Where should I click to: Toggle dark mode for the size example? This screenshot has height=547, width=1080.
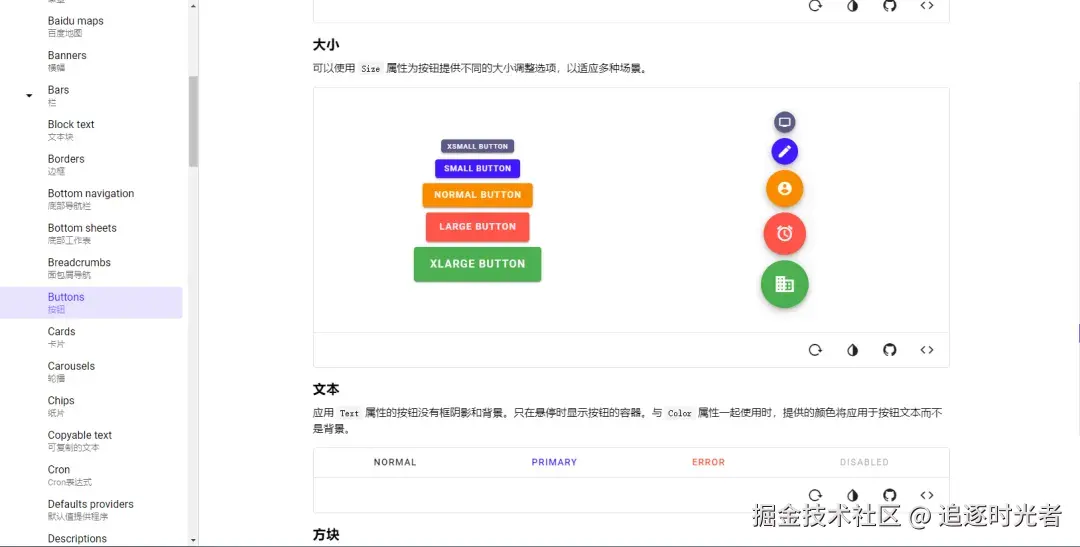click(x=853, y=350)
